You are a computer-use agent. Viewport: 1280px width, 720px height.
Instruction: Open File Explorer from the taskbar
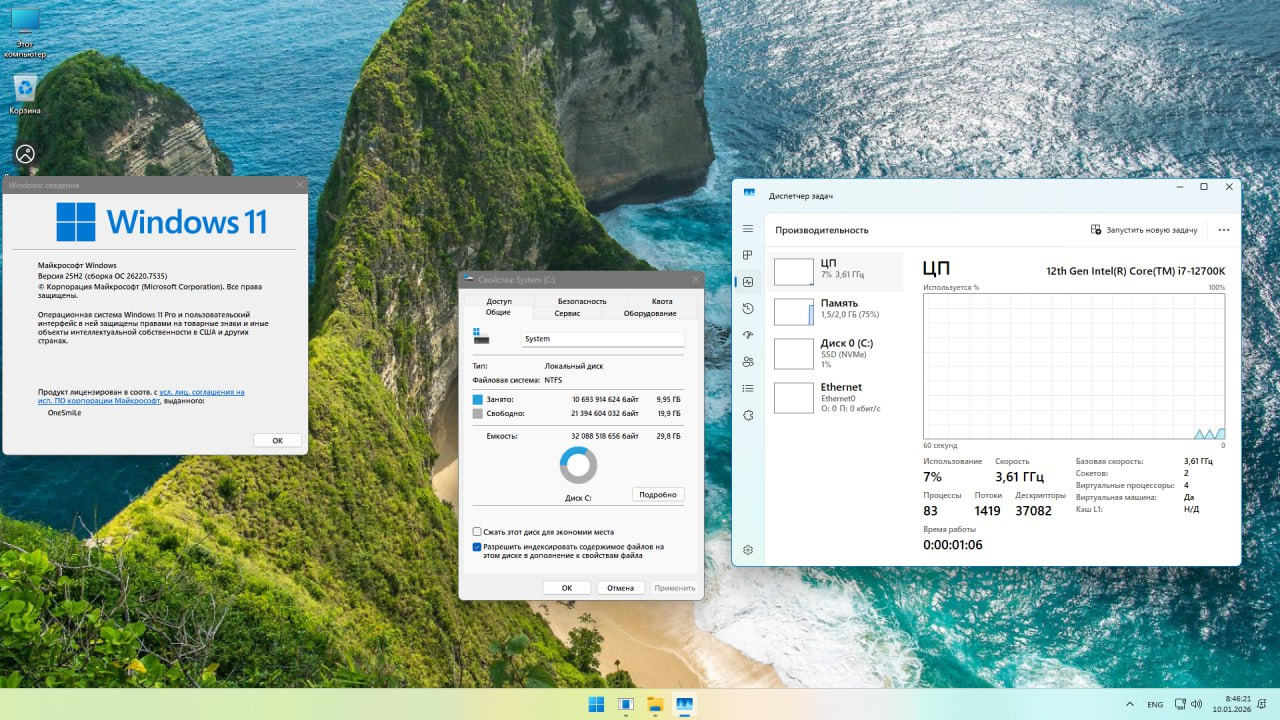[x=655, y=704]
